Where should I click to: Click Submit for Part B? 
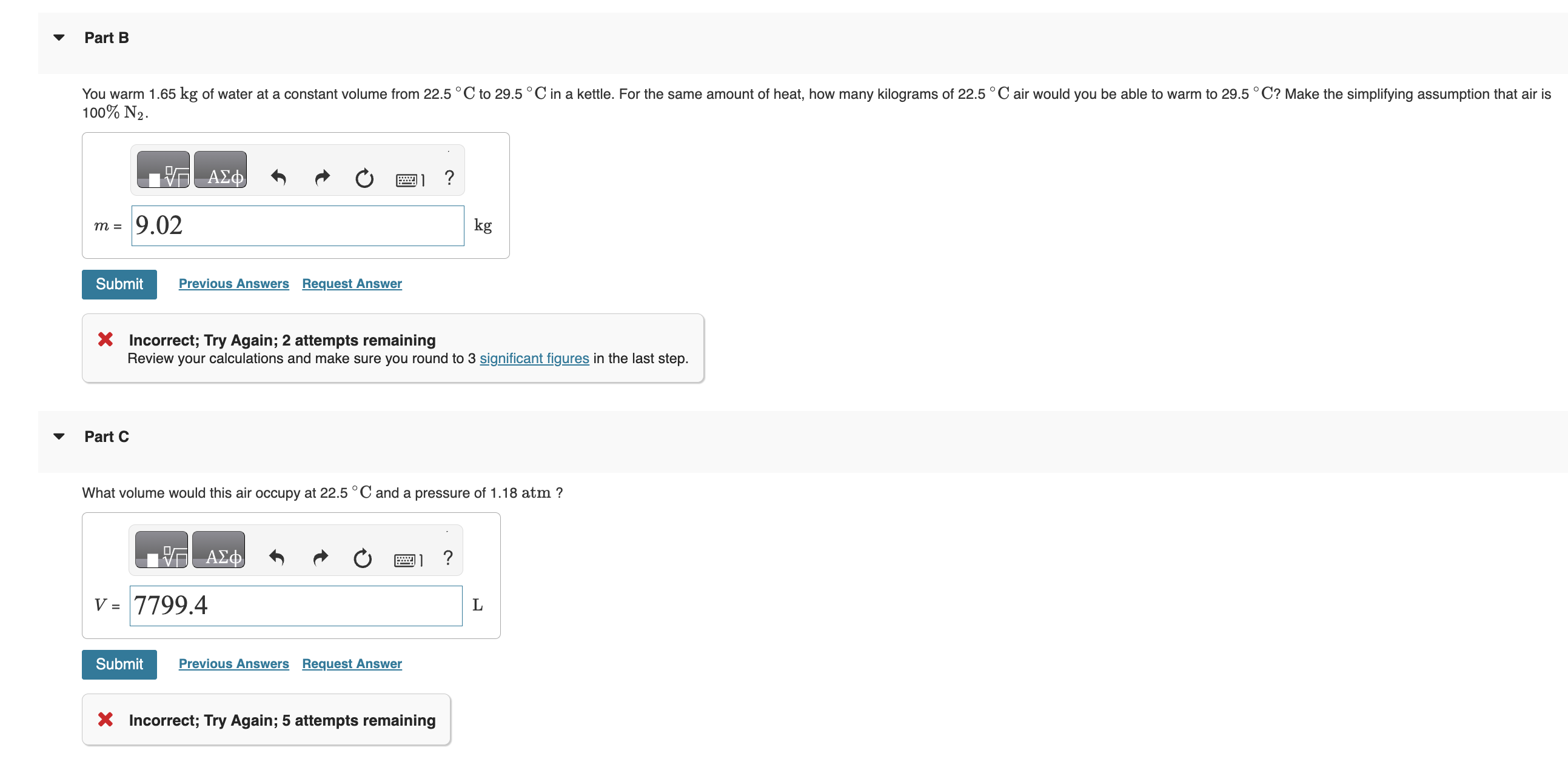tap(119, 284)
